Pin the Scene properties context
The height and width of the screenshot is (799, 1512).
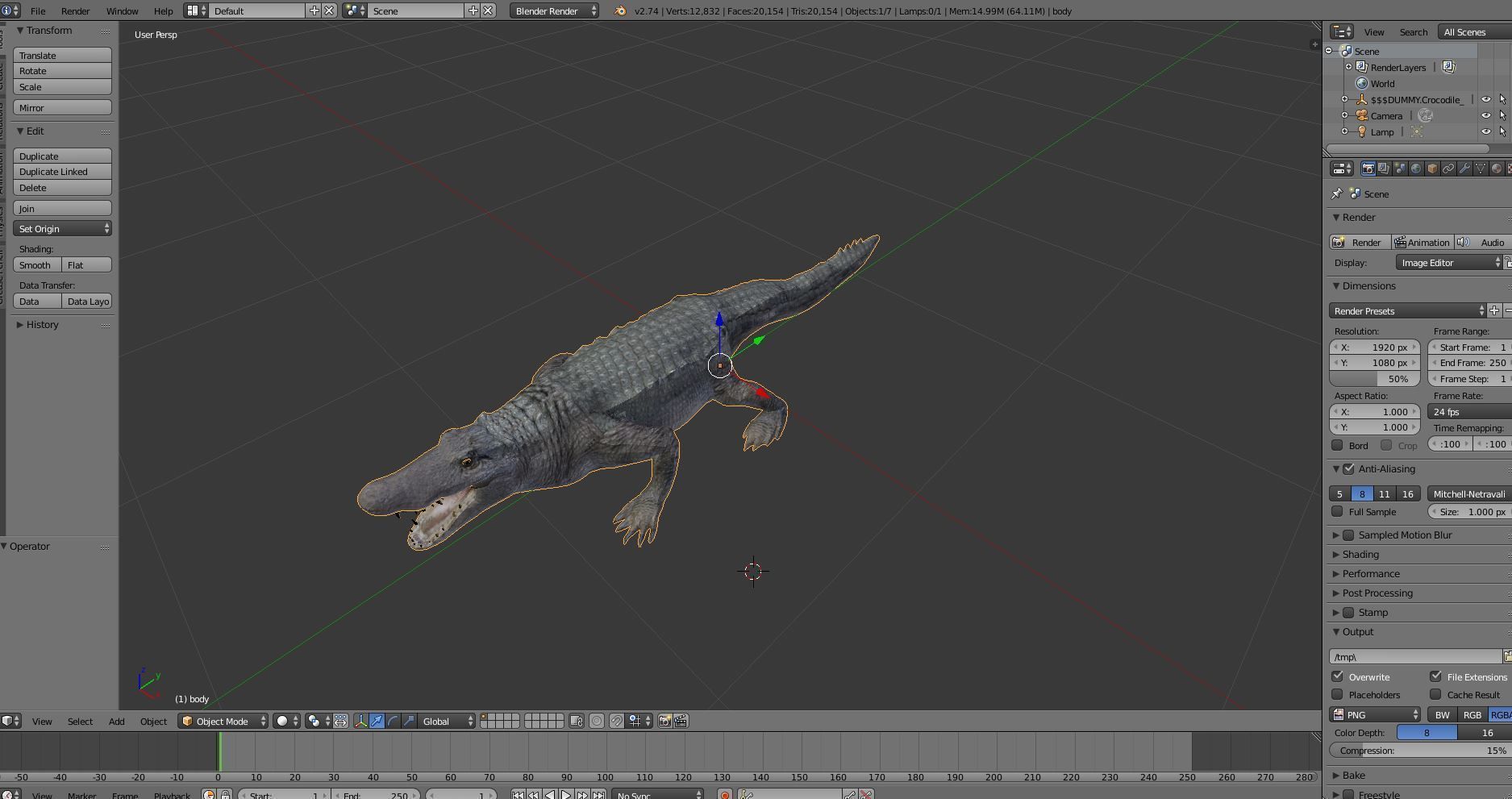coord(1337,194)
